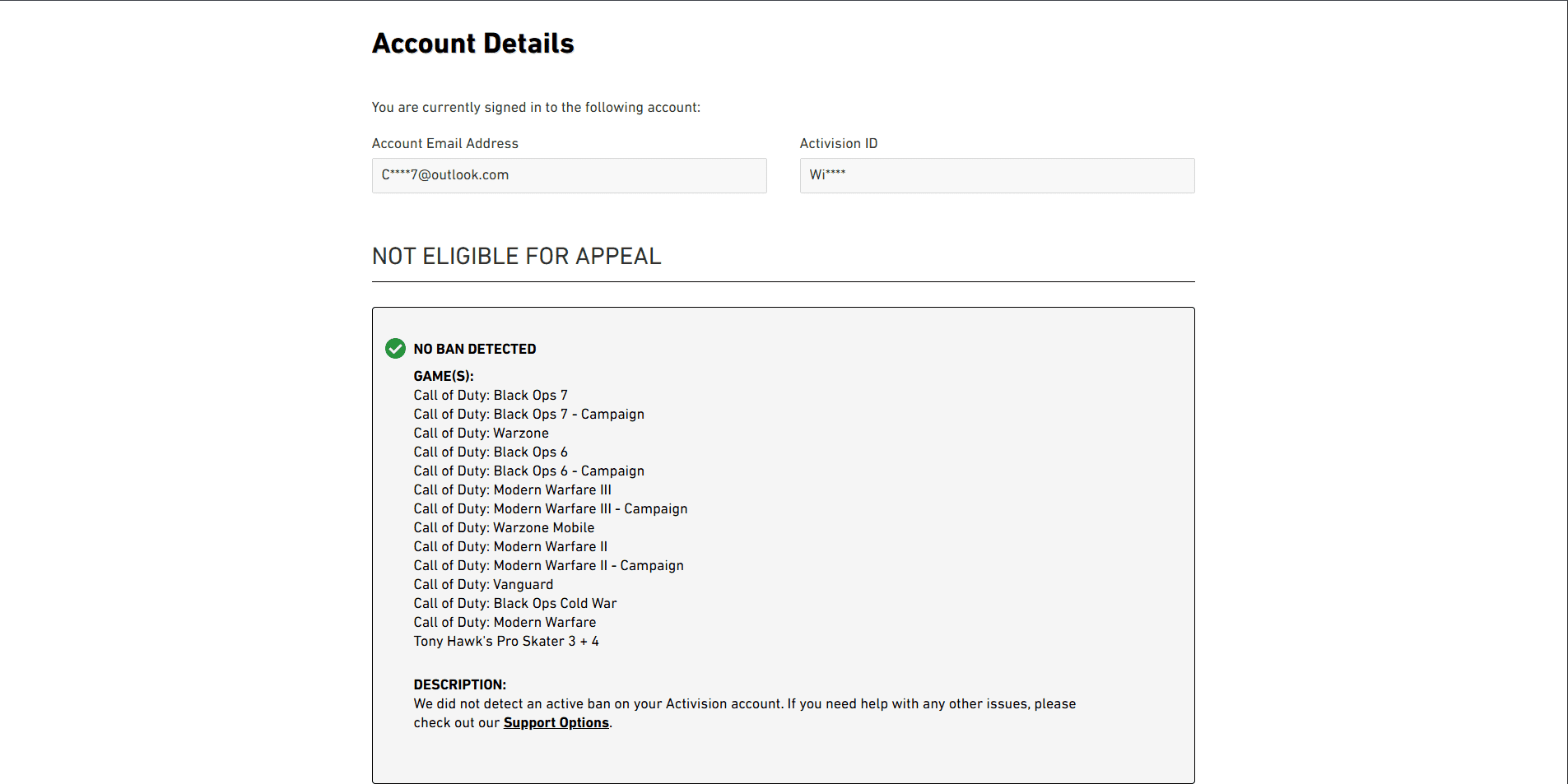Click the NO BAN DETECTED status text
The image size is (1568, 784).
pyautogui.click(x=474, y=349)
